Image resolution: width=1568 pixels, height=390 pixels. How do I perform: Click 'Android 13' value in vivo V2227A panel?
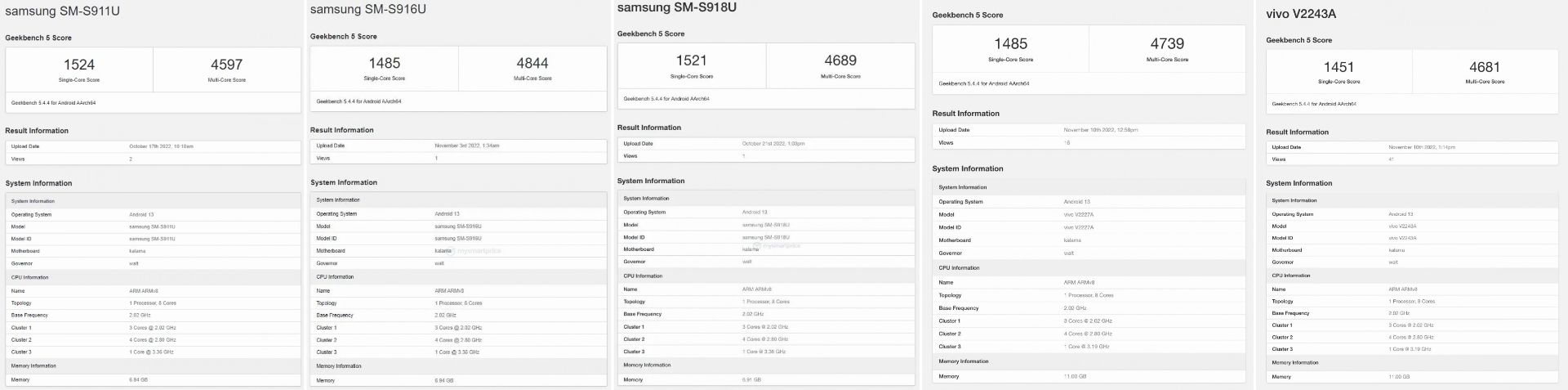[1076, 202]
